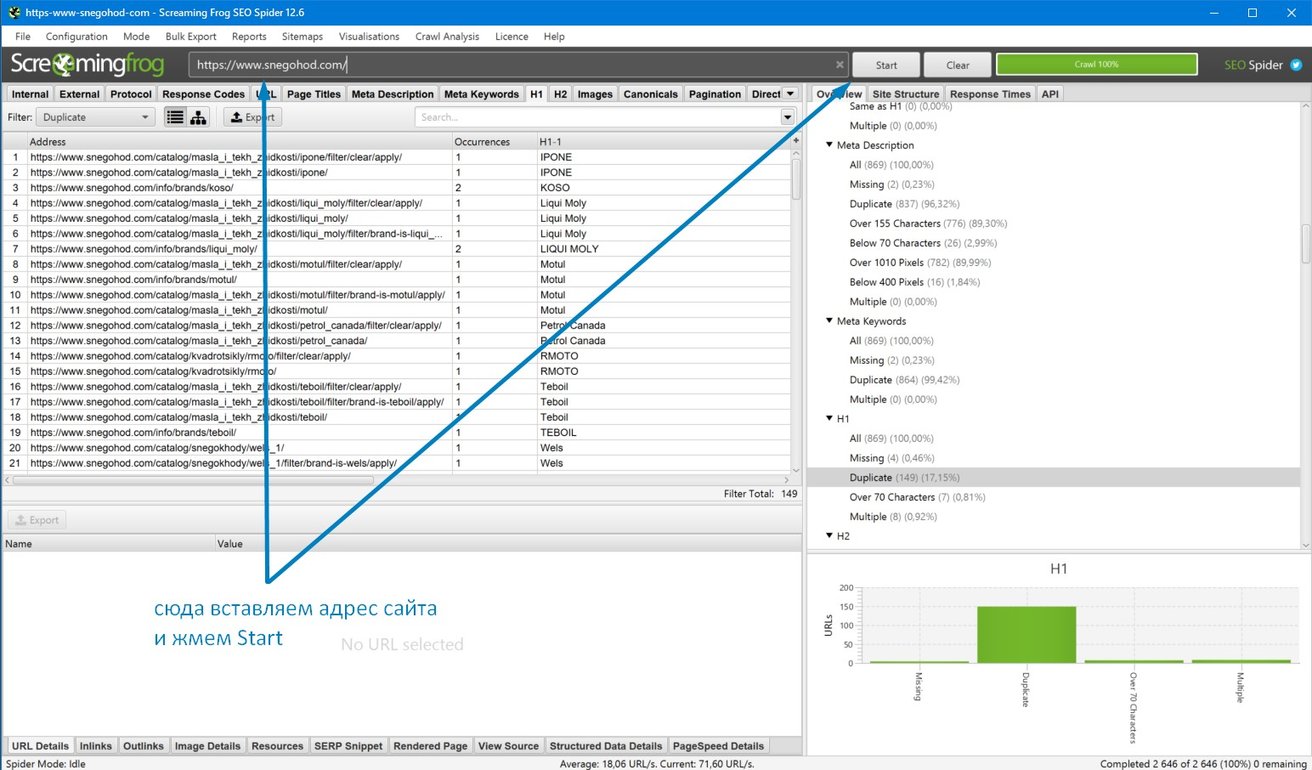This screenshot has height=770, width=1312.
Task: Click the plus icon to add table columns
Action: click(x=796, y=142)
